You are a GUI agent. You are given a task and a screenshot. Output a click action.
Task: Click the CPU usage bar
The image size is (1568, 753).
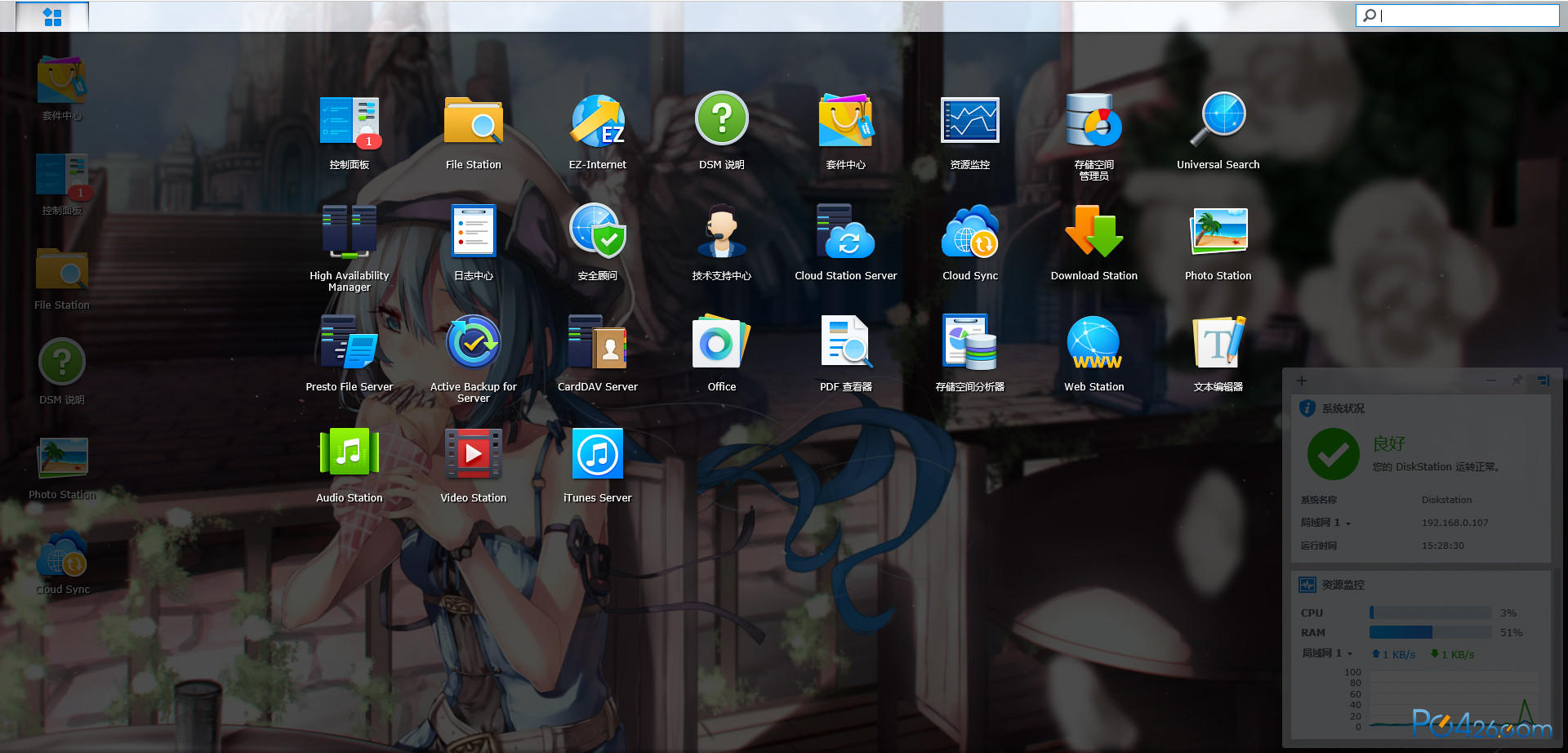[1431, 613]
